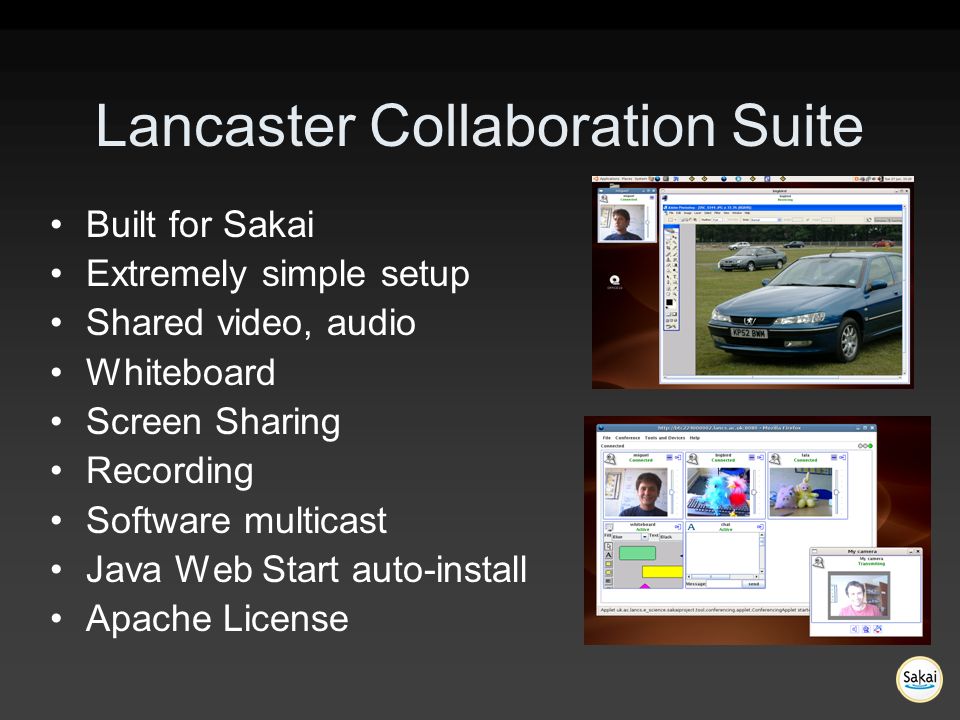Detach bigbird's video panel
Image resolution: width=960 pixels, height=720 pixels.
click(760, 457)
